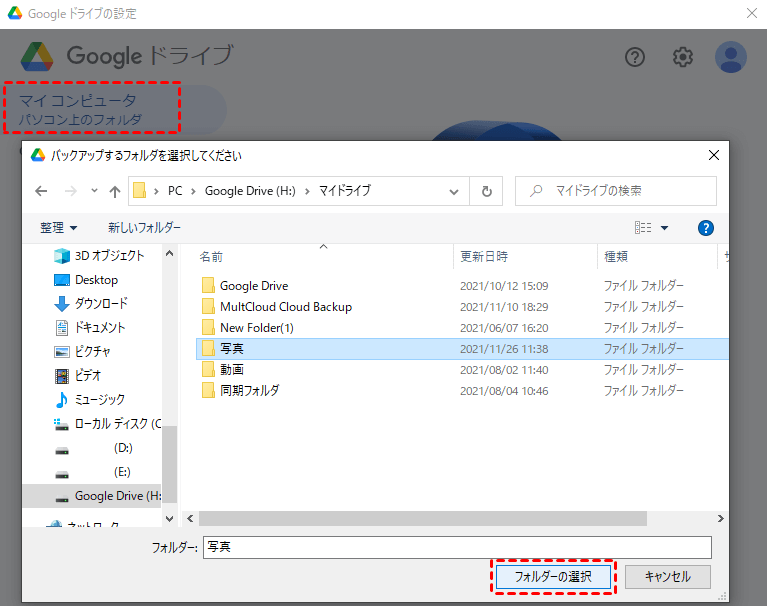This screenshot has height=606, width=767.
Task: Open view options dropdown arrow
Action: point(664,227)
